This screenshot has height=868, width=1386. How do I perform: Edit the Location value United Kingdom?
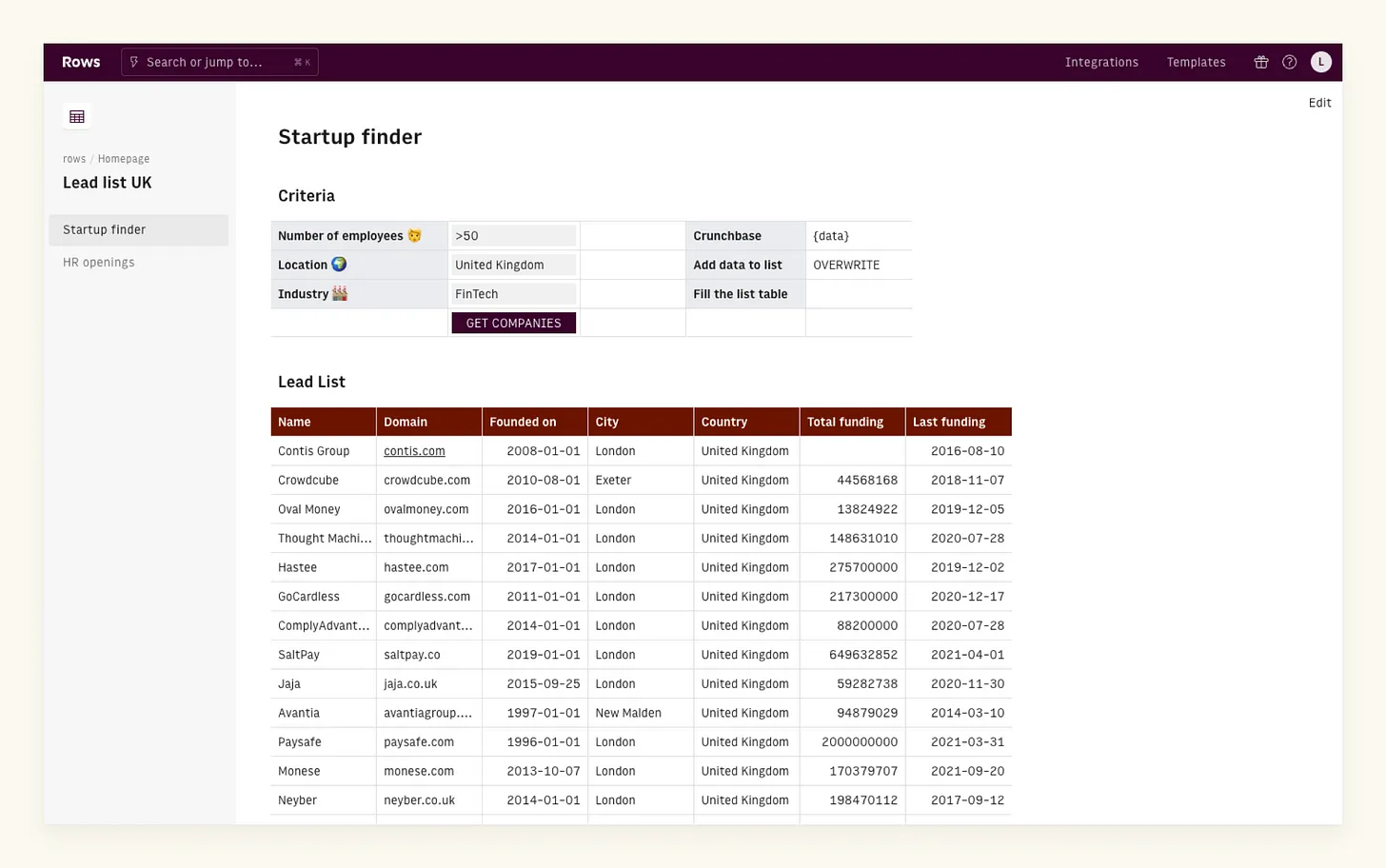(514, 265)
